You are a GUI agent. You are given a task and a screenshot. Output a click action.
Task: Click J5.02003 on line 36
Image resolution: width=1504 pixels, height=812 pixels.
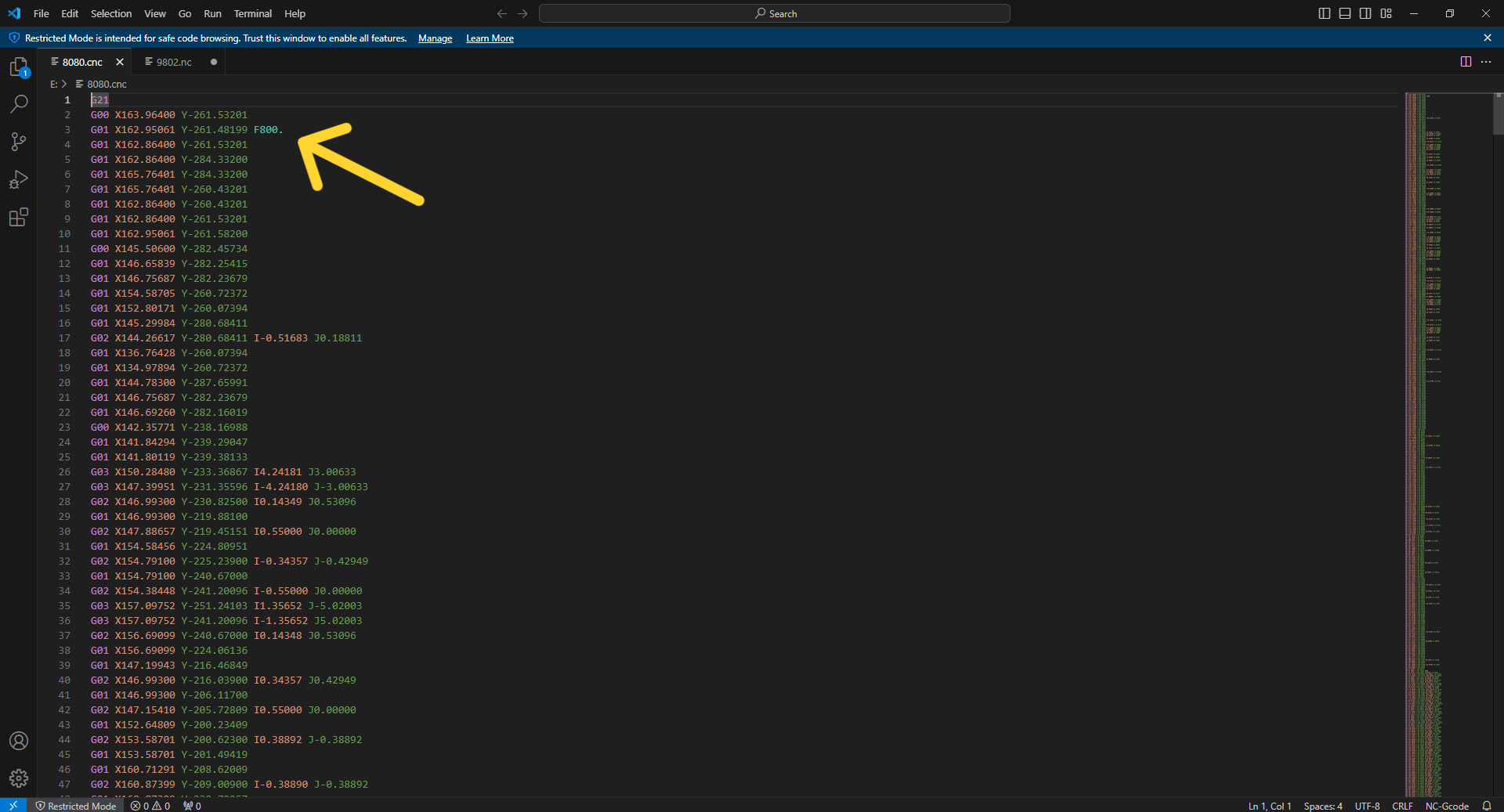[x=338, y=621]
